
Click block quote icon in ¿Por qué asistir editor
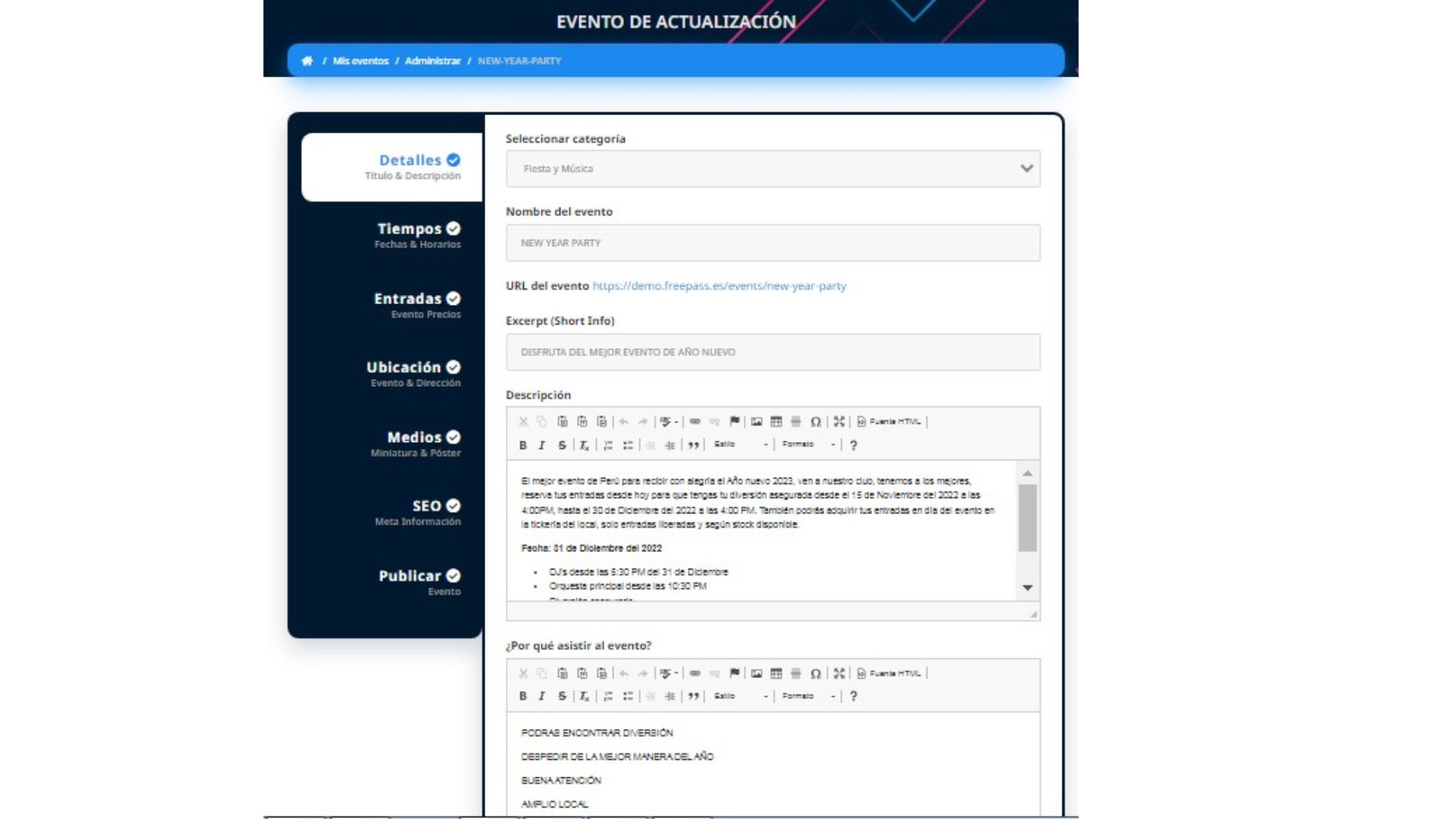pyautogui.click(x=693, y=696)
